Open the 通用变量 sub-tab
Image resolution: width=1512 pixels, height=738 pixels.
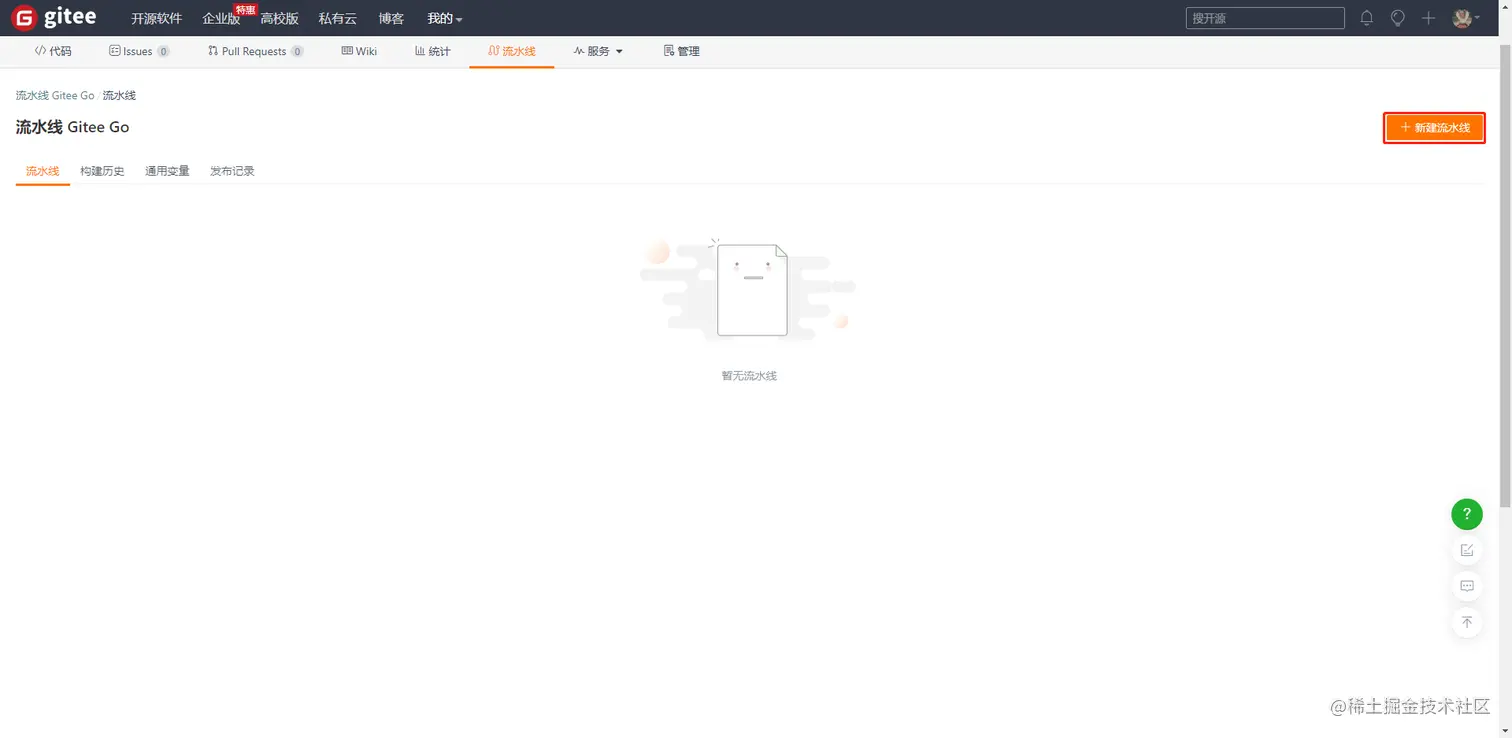167,171
